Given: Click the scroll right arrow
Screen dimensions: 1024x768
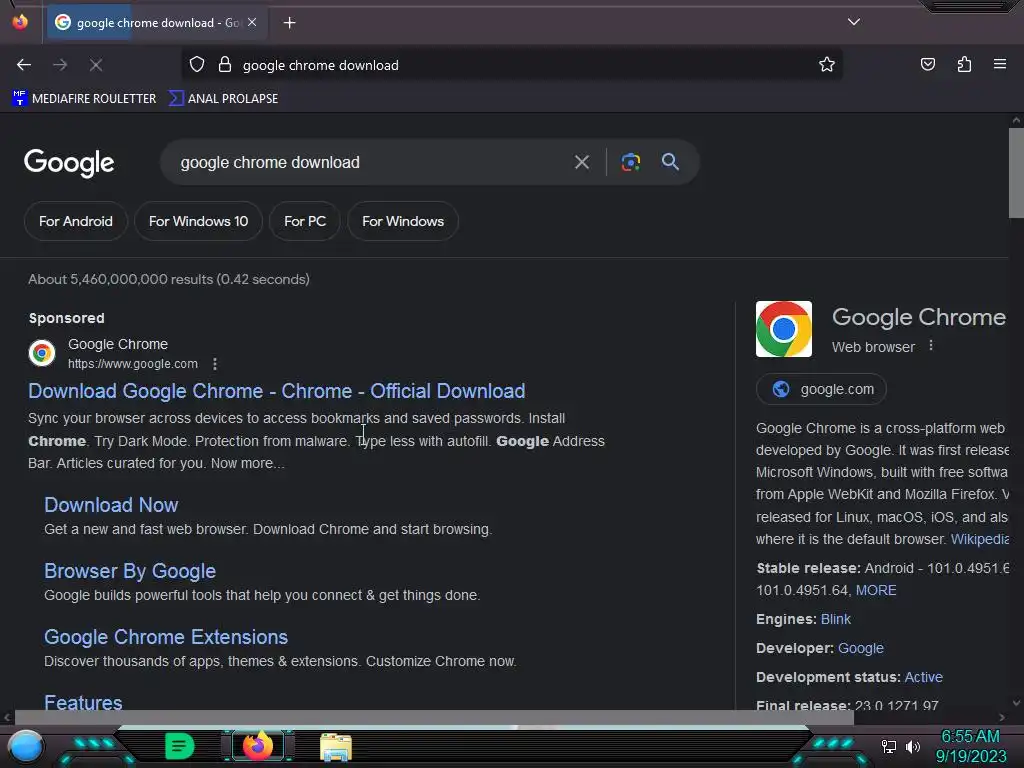Looking at the screenshot, I should click(1002, 717).
